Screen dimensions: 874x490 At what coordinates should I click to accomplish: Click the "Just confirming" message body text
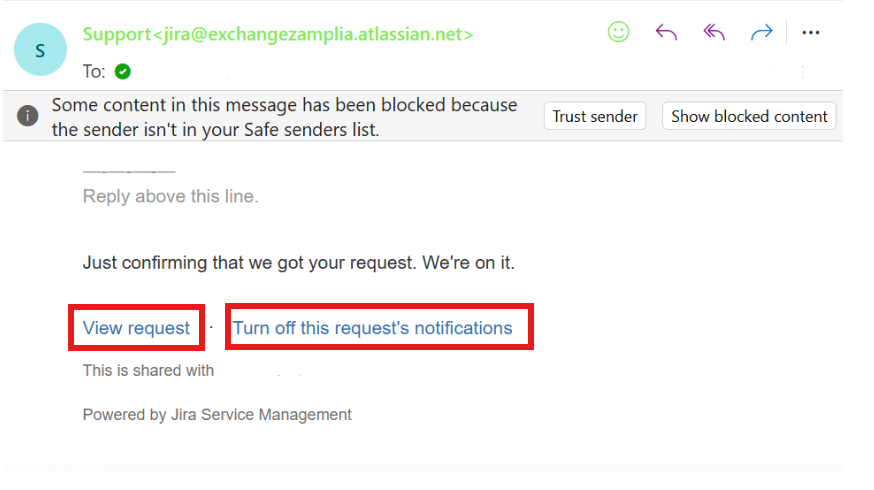click(x=298, y=264)
